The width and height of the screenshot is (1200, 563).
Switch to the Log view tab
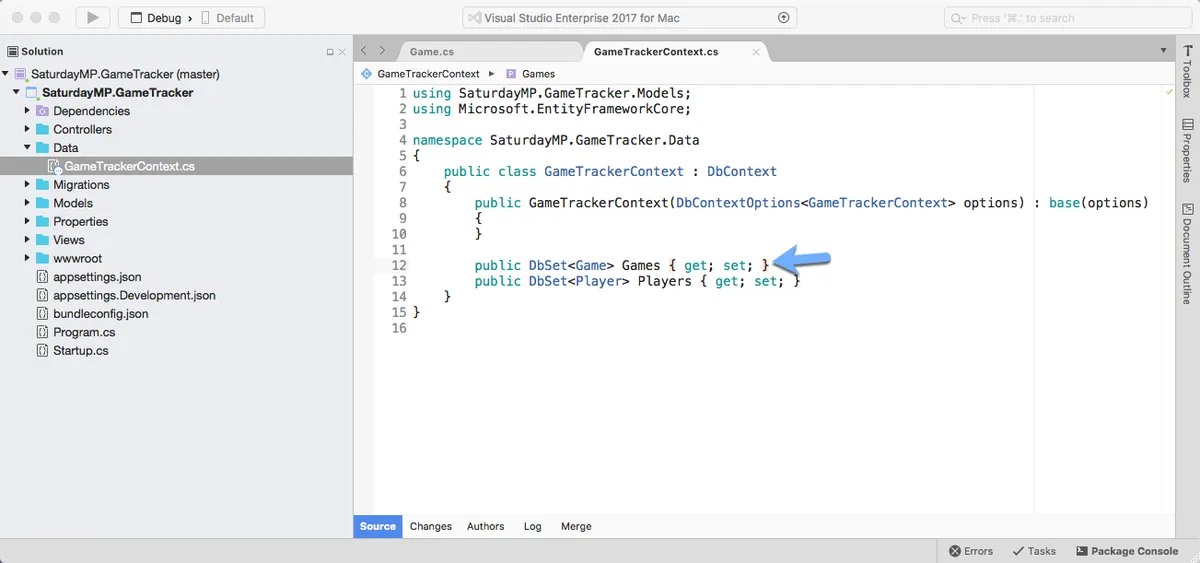tap(532, 526)
